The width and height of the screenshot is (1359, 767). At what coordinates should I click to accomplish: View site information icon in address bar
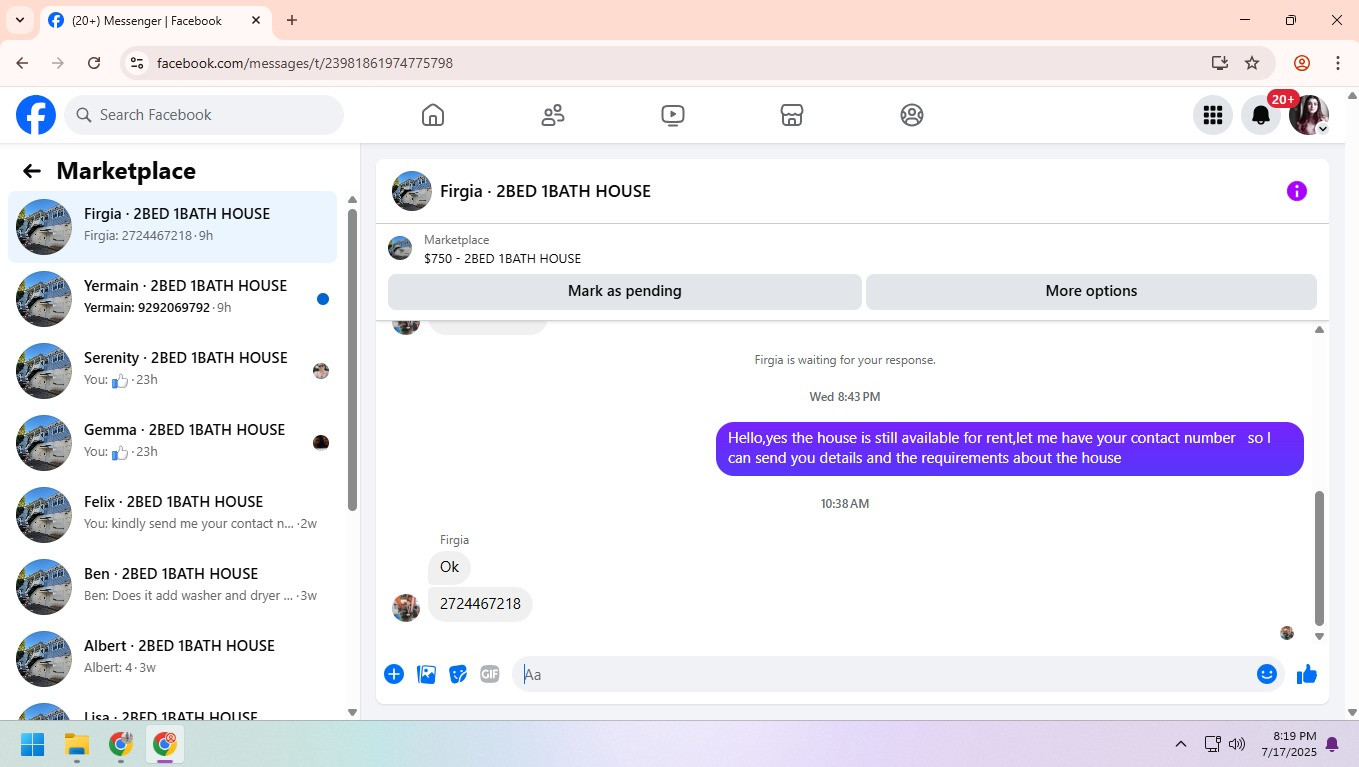[138, 63]
